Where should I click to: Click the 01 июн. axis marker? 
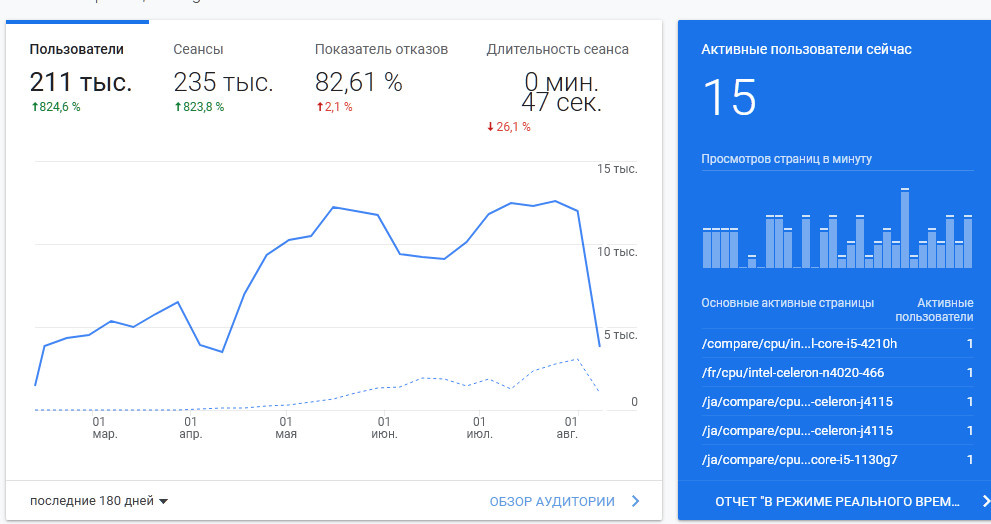coord(384,428)
